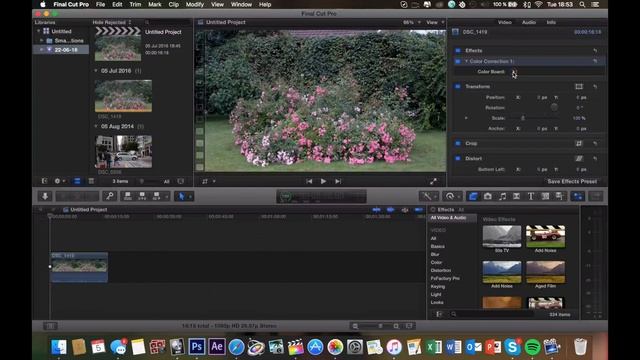Image resolution: width=640 pixels, height=360 pixels.
Task: Play the viewer with the play button
Action: [x=323, y=181]
